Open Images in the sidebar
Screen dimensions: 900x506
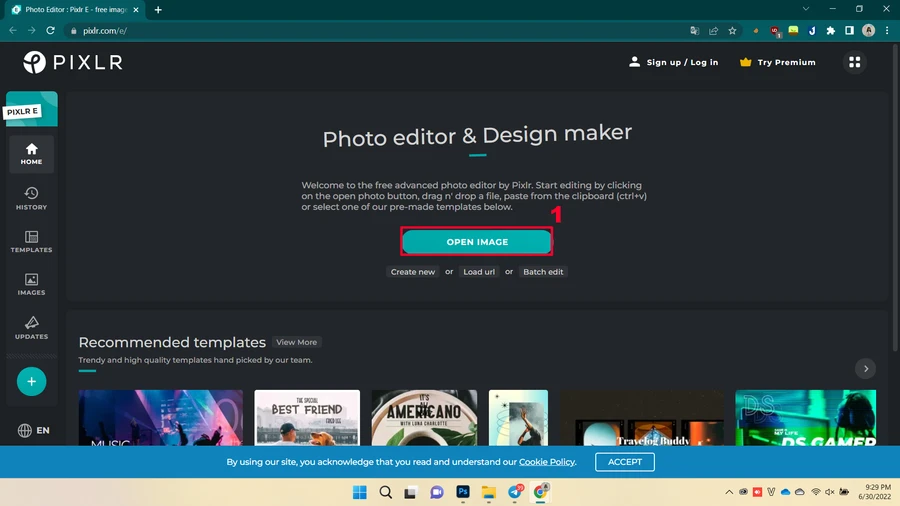[x=32, y=285]
